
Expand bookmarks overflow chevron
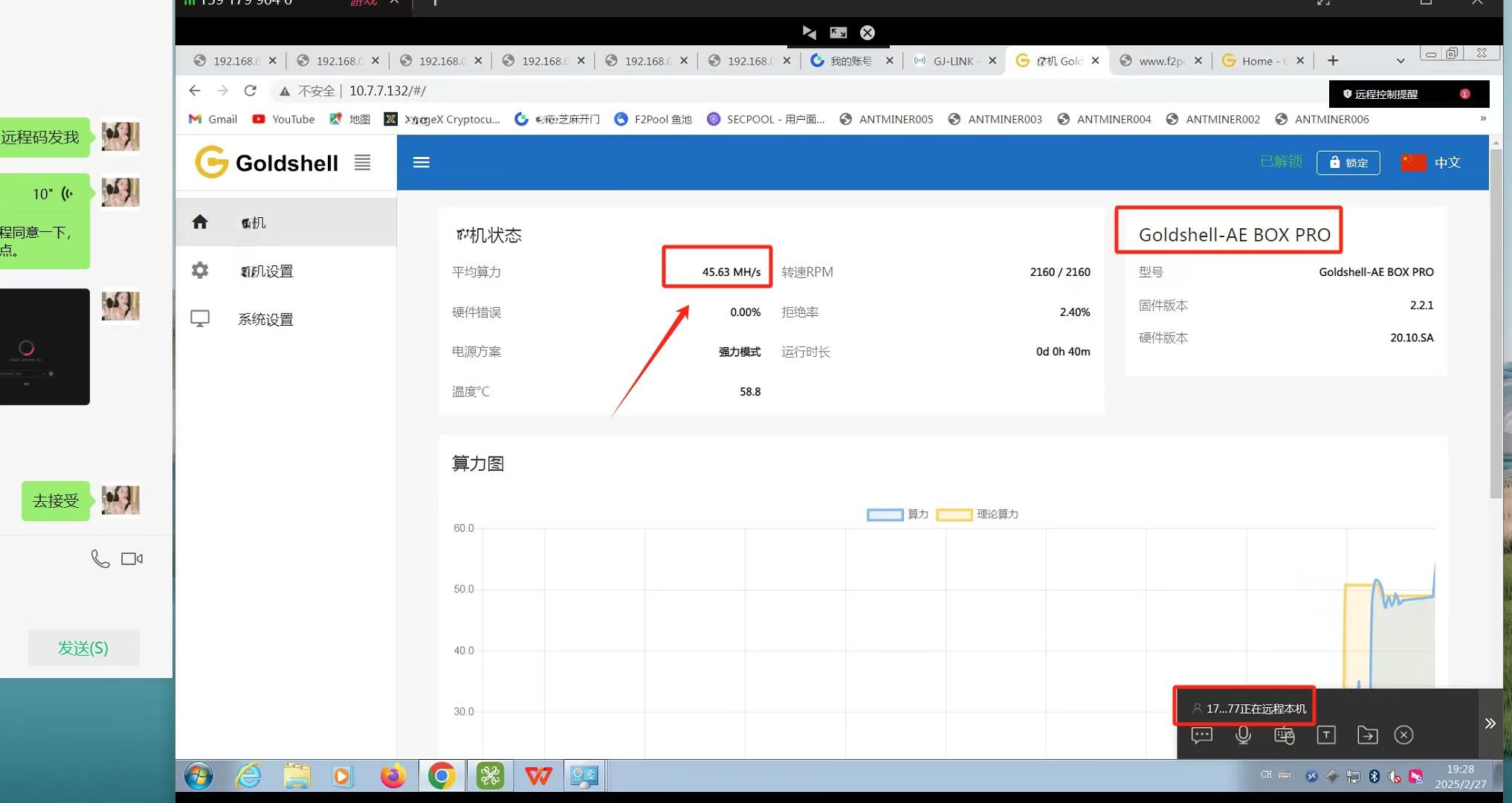click(x=1483, y=119)
